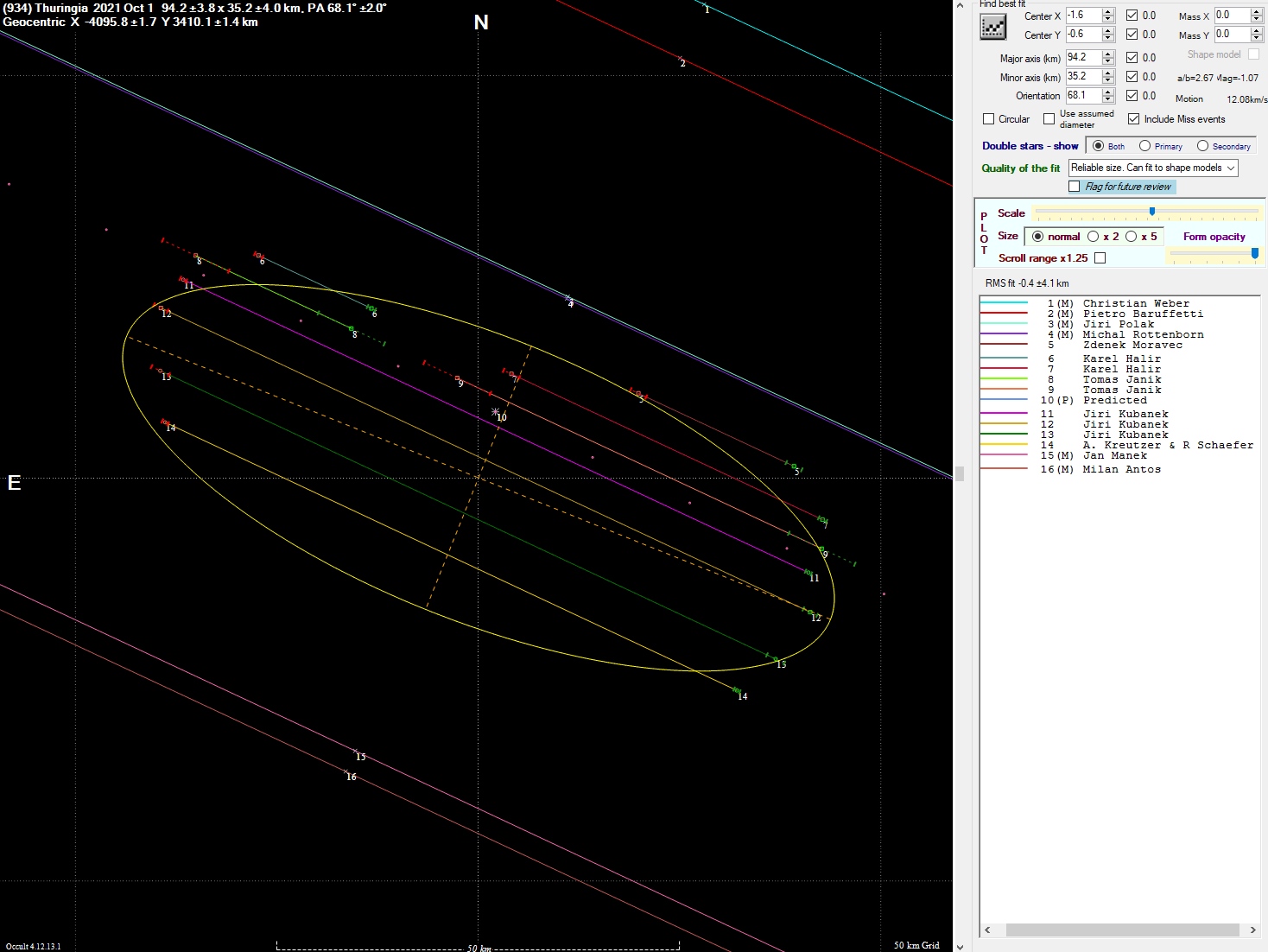Decrease Mass Y value with down arrow
The image size is (1268, 952).
[x=1257, y=38]
